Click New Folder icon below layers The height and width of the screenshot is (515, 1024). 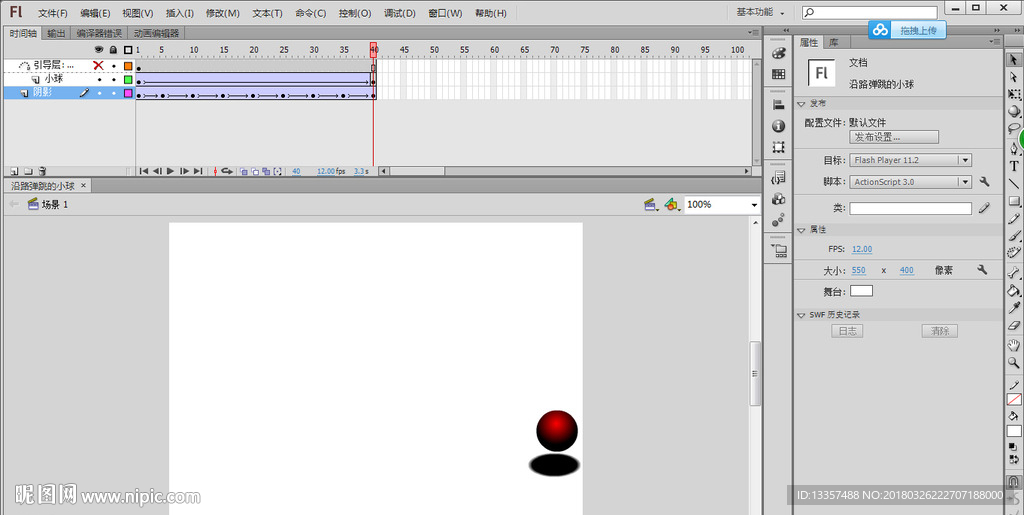(x=28, y=171)
